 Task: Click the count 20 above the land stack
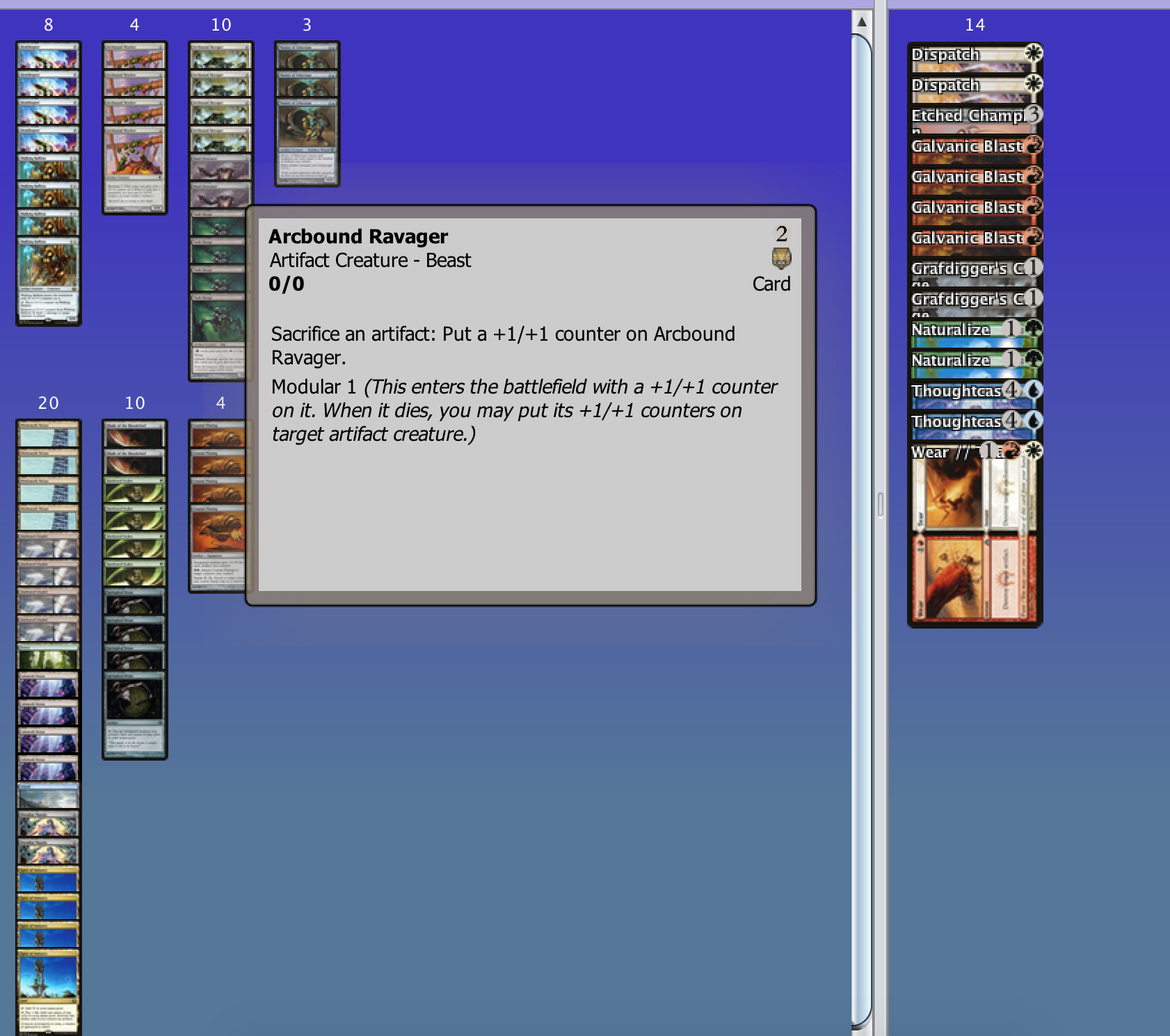[49, 403]
